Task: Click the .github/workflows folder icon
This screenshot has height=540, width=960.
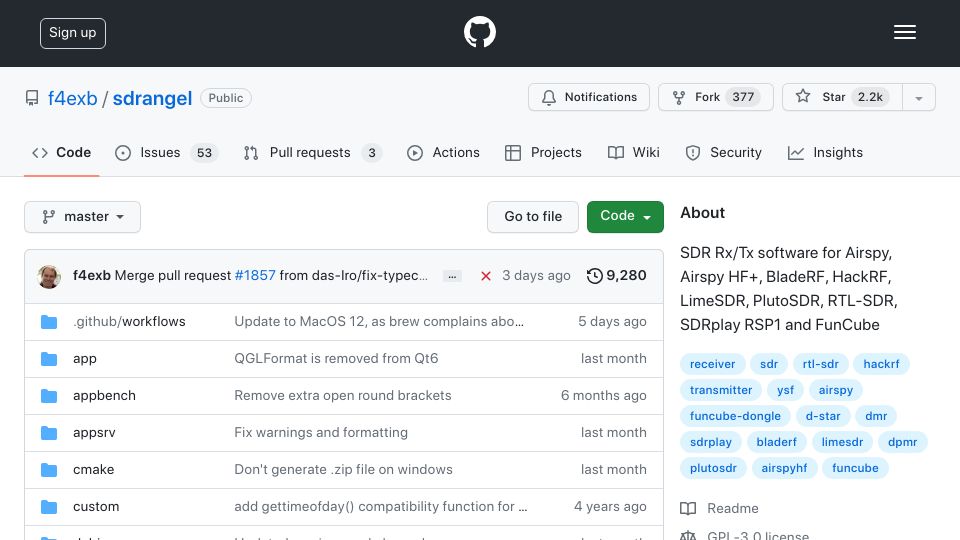Action: click(49, 321)
